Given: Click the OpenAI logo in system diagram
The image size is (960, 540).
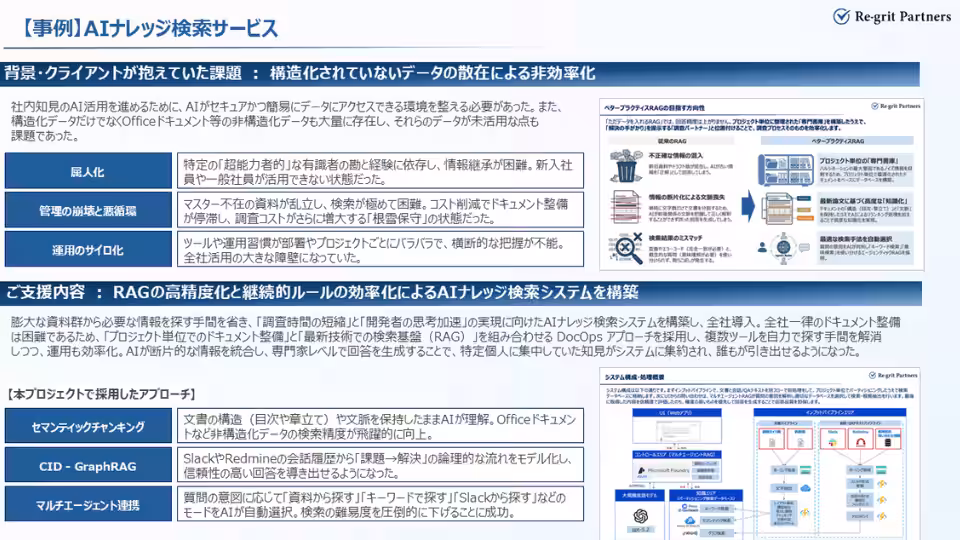Looking at the screenshot, I should coord(640,515).
